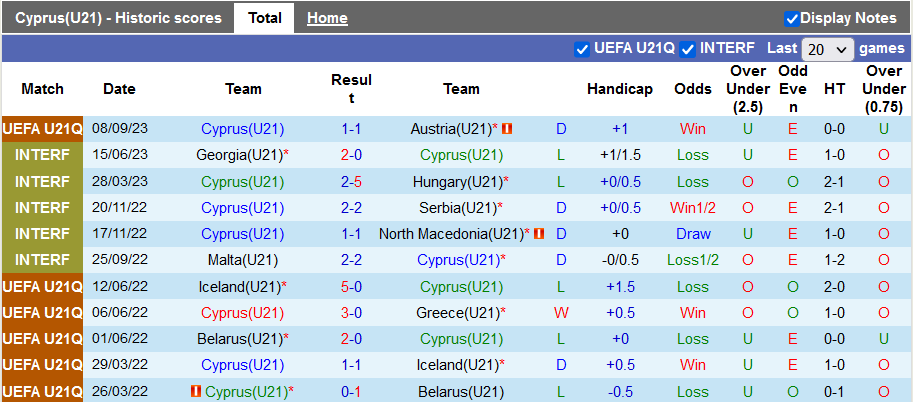
Task: Uncheck the INTERF filter checkbox
Action: tap(688, 49)
